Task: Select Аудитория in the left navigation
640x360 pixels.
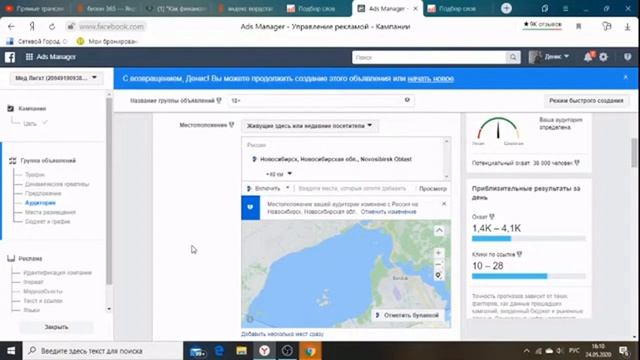Action: (40, 203)
